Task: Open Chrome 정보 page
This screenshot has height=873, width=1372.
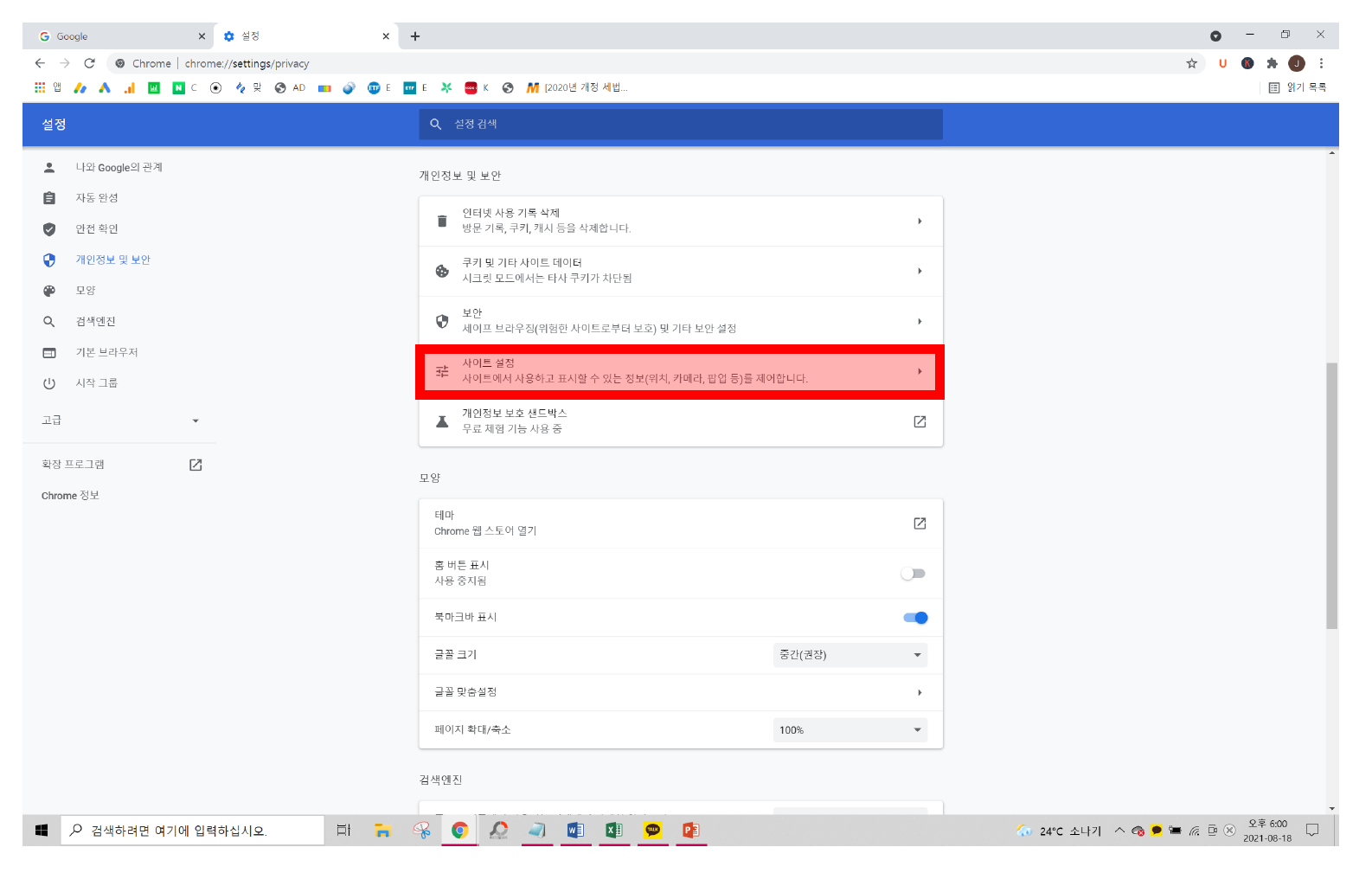Action: [70, 496]
